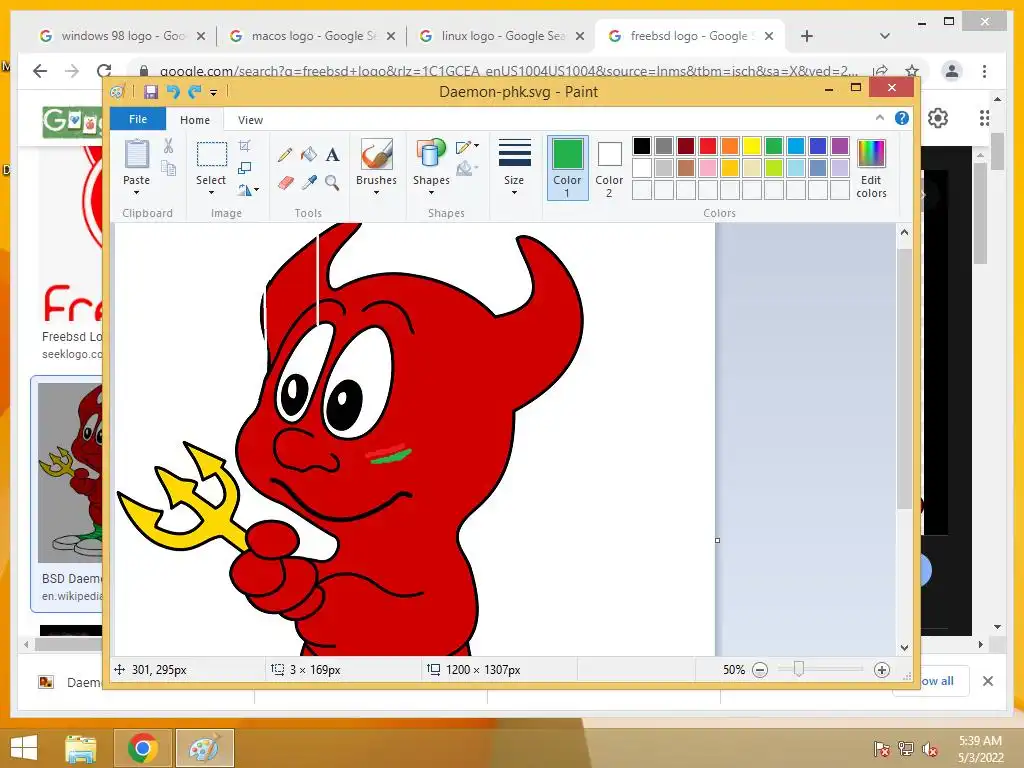Click Paint vertical scrollbar down arrow
This screenshot has height=768, width=1024.
(904, 648)
